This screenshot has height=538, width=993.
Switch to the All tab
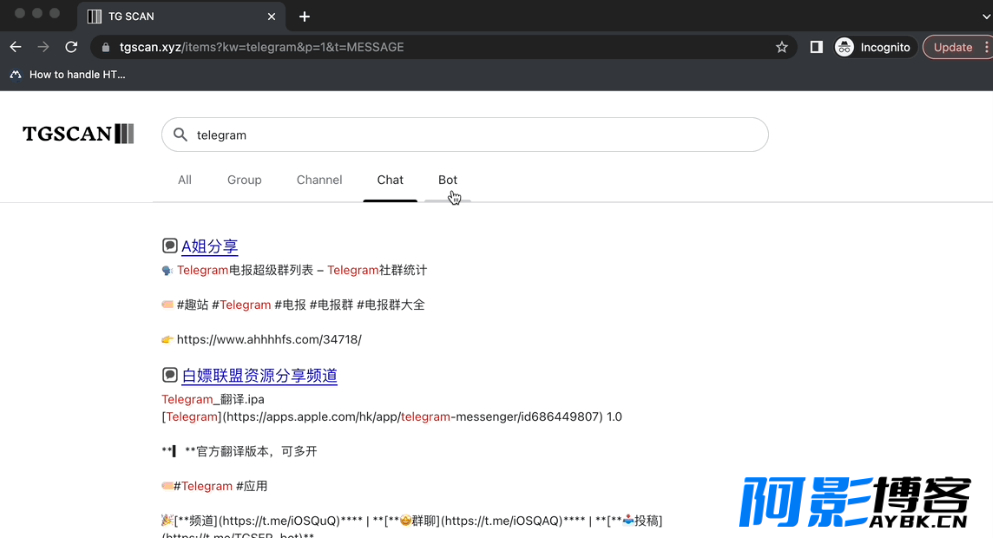(184, 180)
